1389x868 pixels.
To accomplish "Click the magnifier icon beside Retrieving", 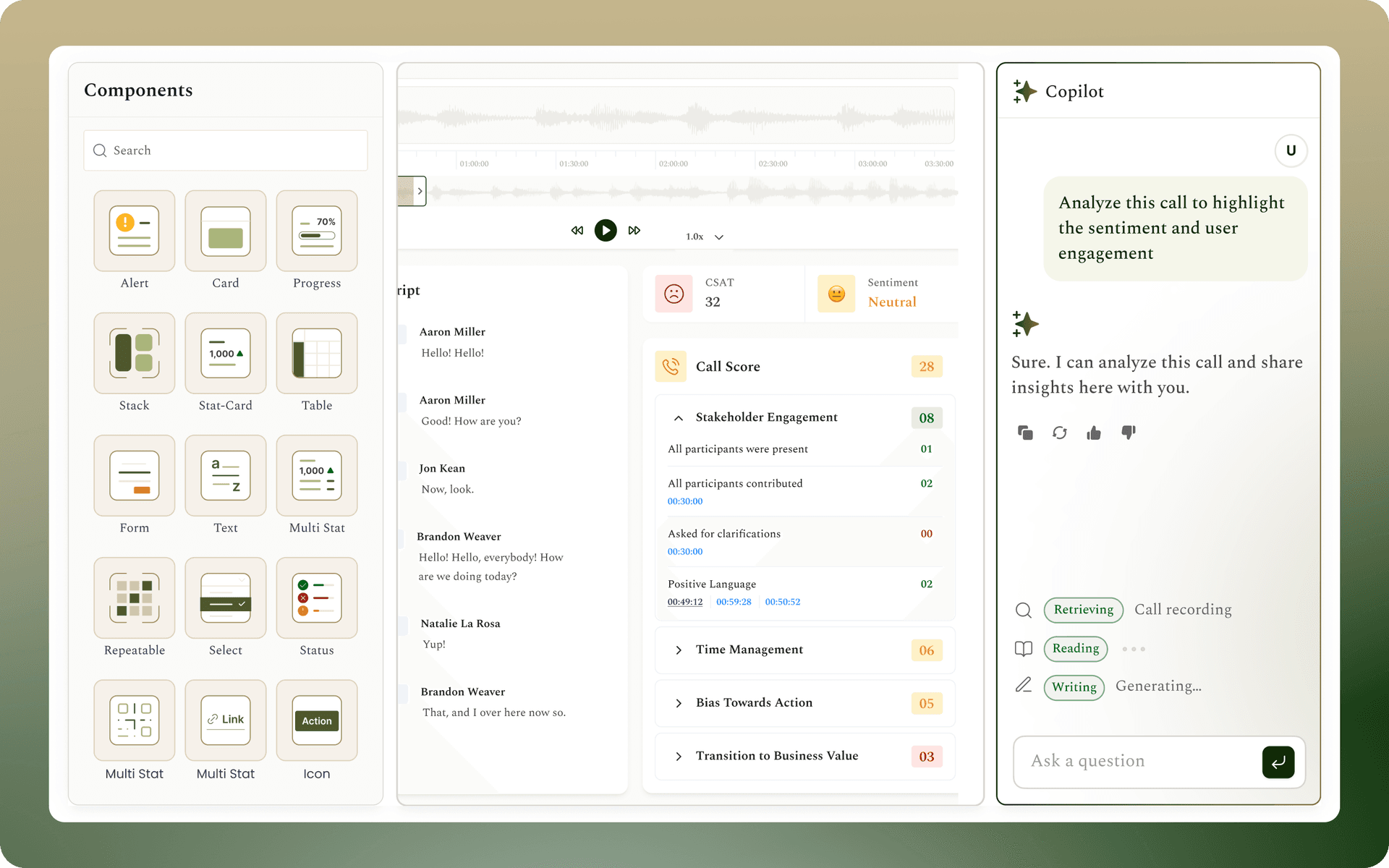I will 1023,610.
